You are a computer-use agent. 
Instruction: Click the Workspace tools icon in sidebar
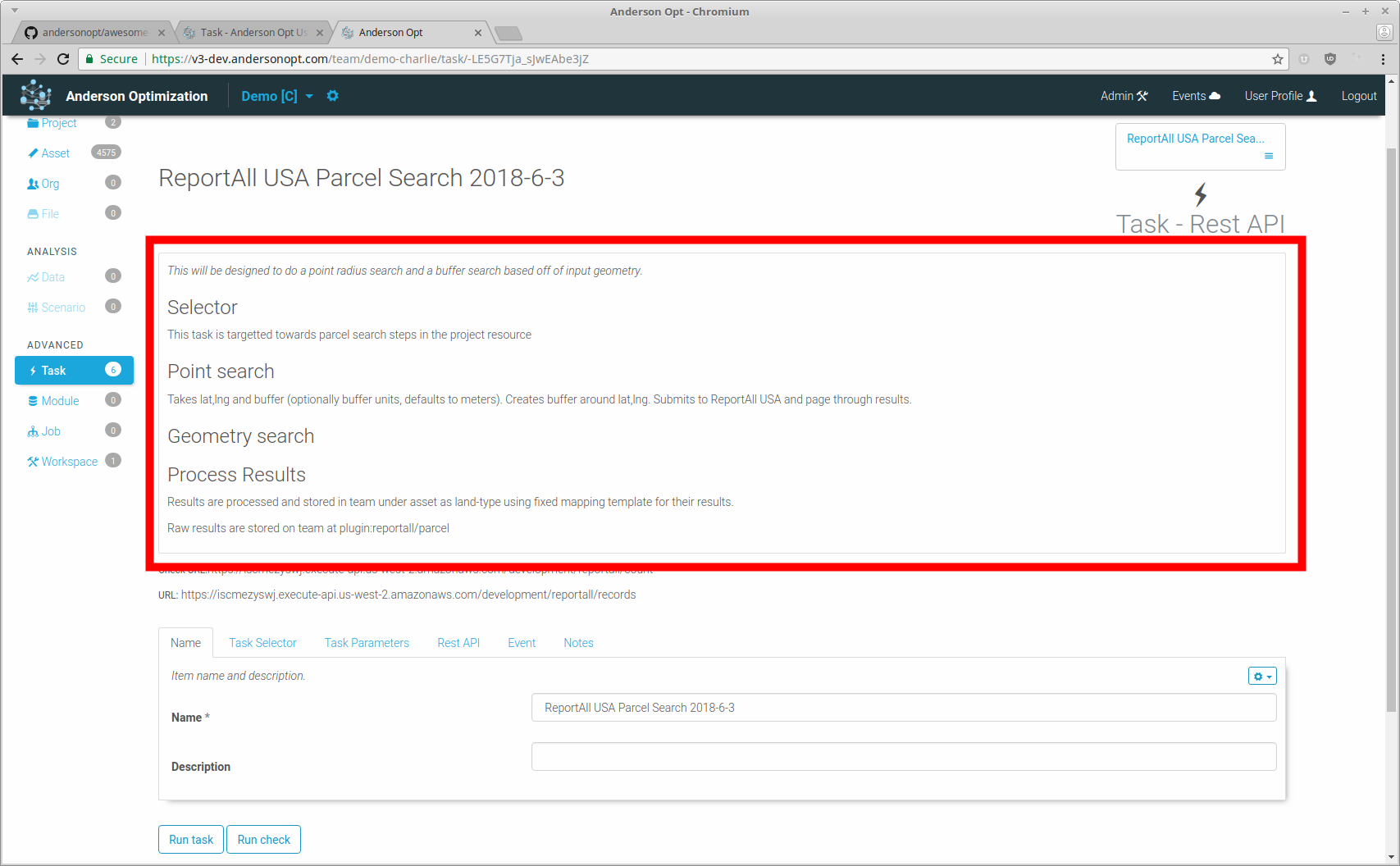point(33,462)
